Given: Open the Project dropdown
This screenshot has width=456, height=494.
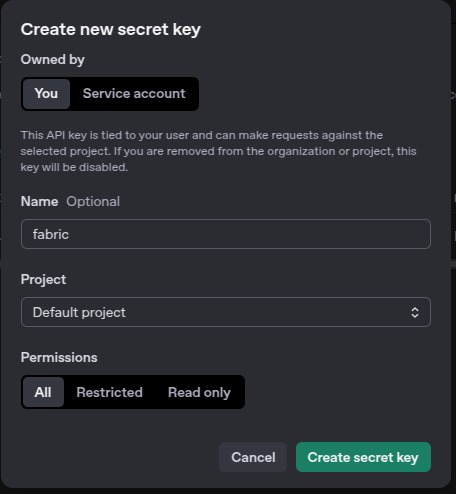Looking at the screenshot, I should coord(226,312).
